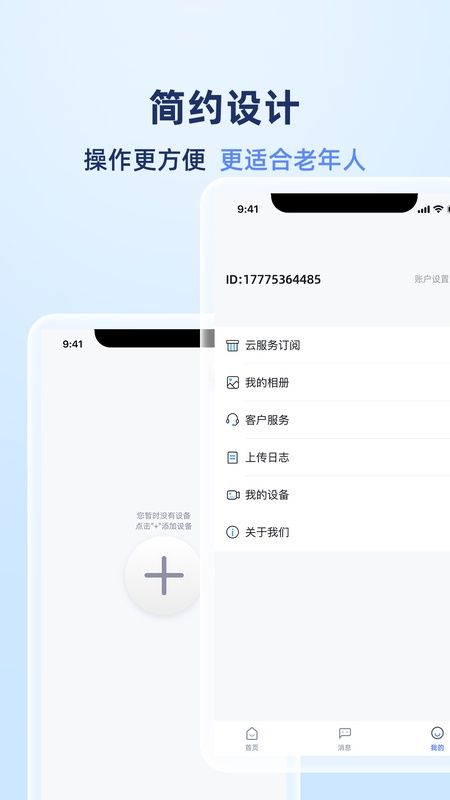Tap the user ID 17775364485 text

pos(273,280)
